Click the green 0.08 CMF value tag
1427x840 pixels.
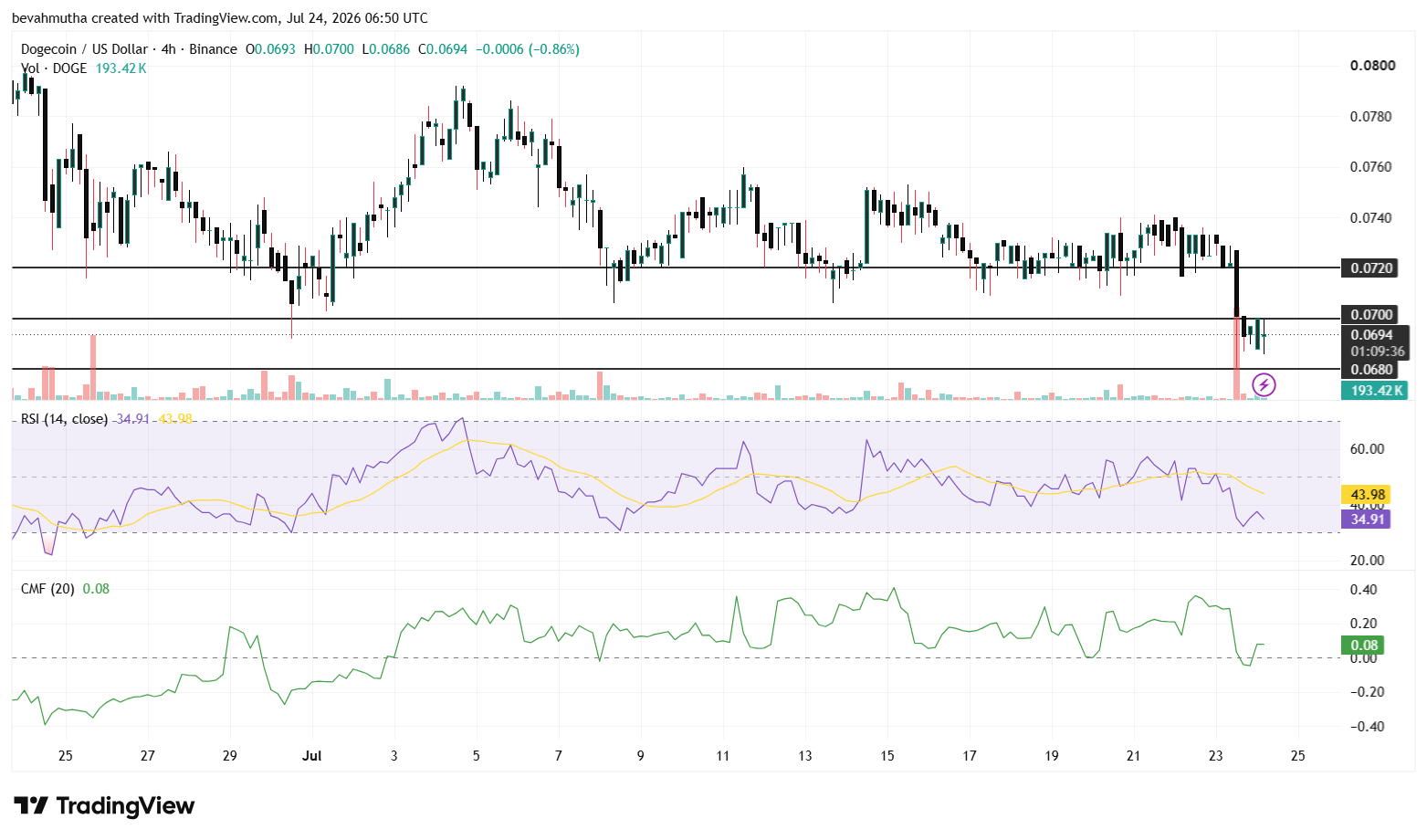(x=1363, y=646)
